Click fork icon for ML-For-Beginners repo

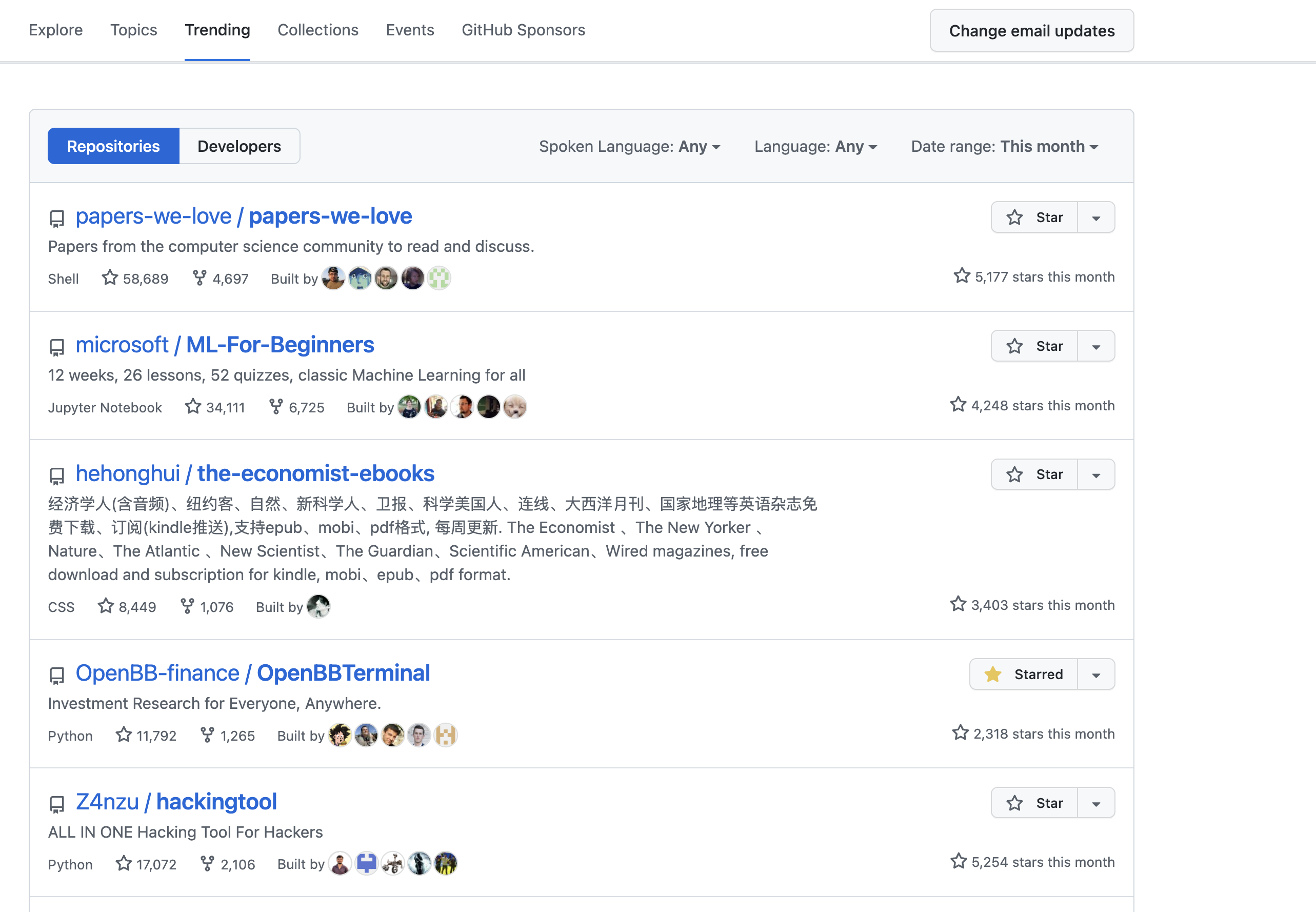click(x=276, y=407)
